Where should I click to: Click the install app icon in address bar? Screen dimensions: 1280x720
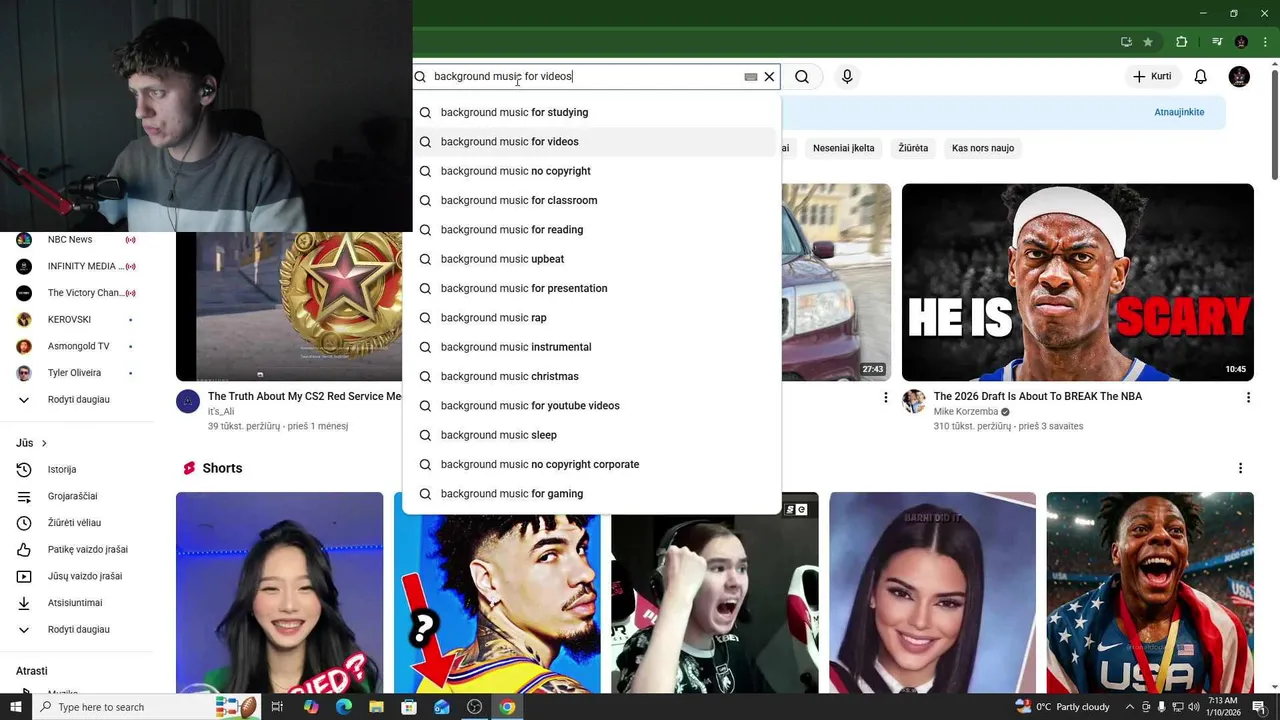pyautogui.click(x=1126, y=42)
